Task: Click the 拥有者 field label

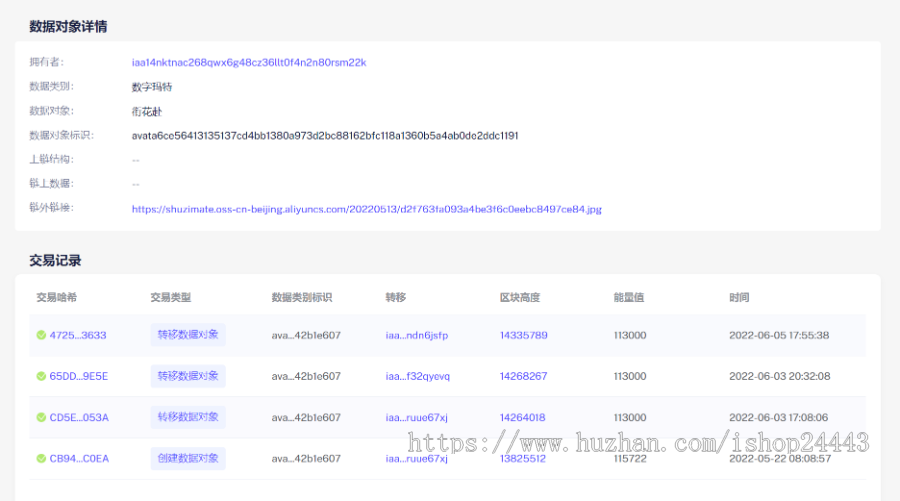Action: (46, 62)
